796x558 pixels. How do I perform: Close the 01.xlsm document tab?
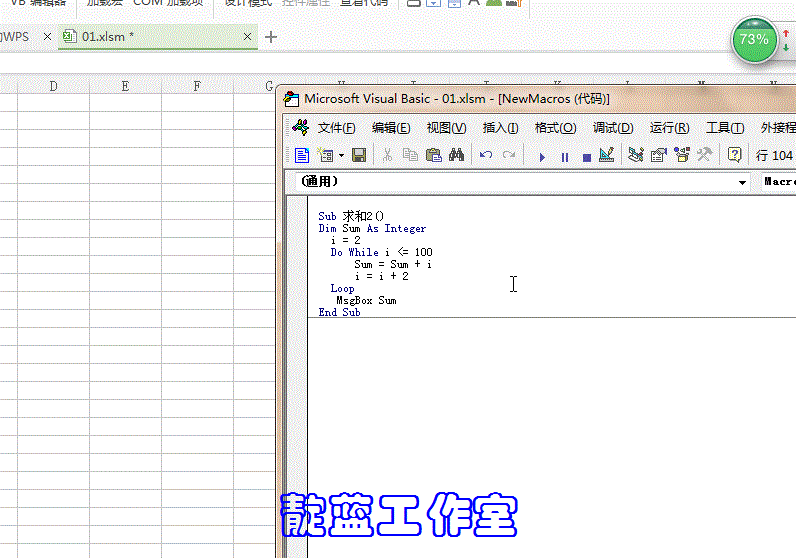pyautogui.click(x=248, y=37)
